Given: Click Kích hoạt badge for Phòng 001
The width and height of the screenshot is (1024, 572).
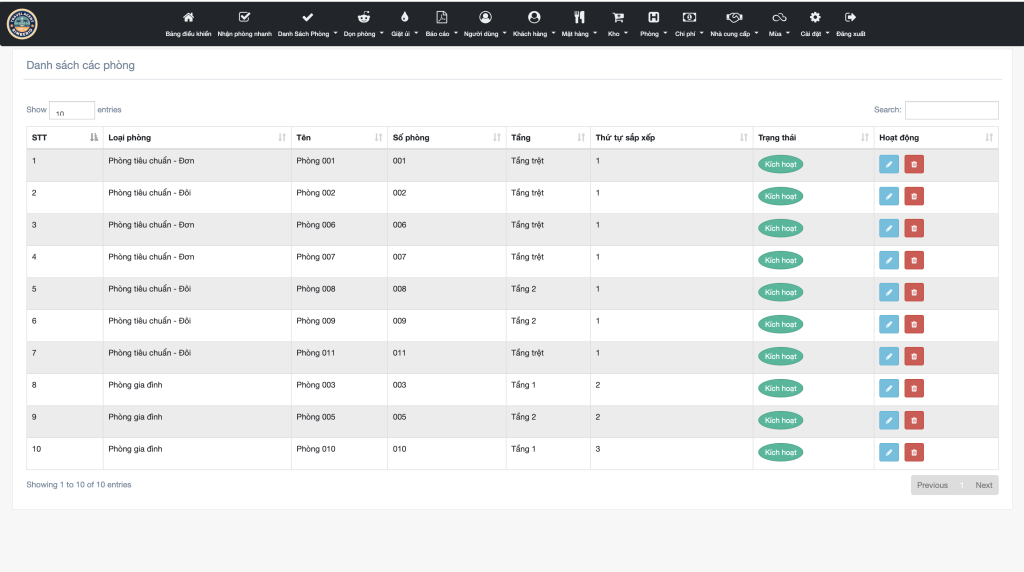Looking at the screenshot, I should 780,165.
